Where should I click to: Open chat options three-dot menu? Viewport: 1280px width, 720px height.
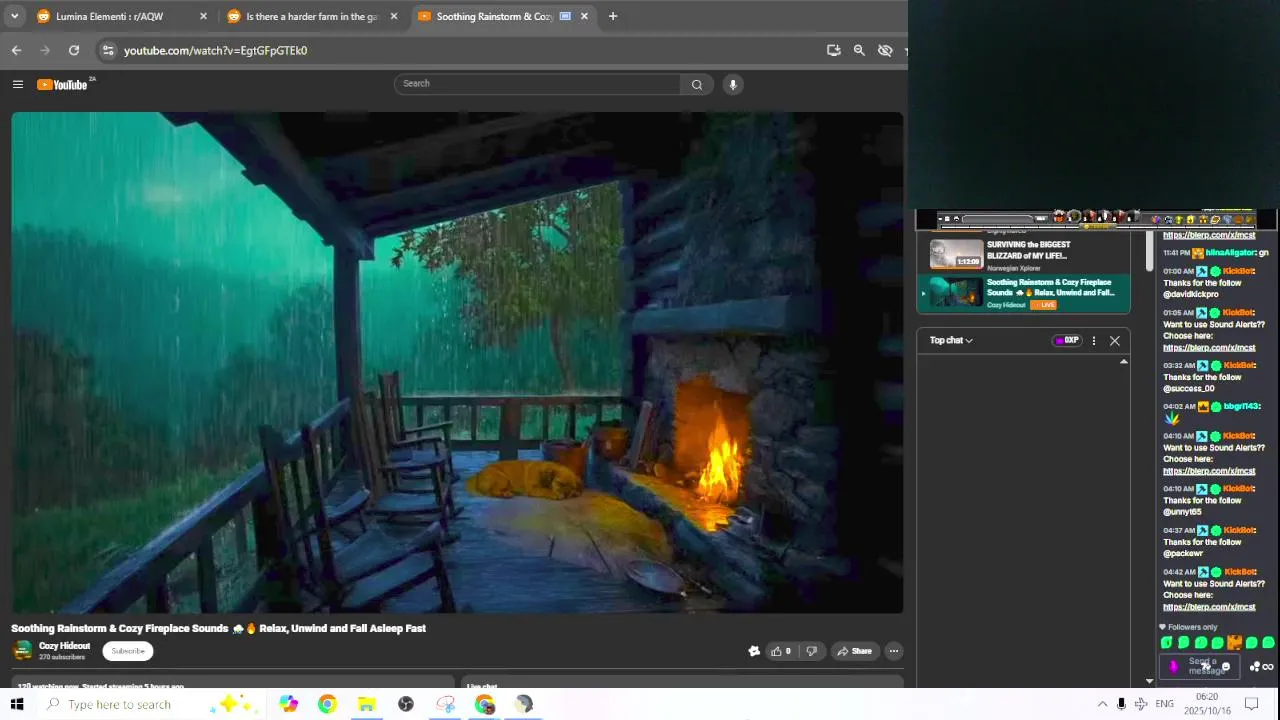(1094, 340)
